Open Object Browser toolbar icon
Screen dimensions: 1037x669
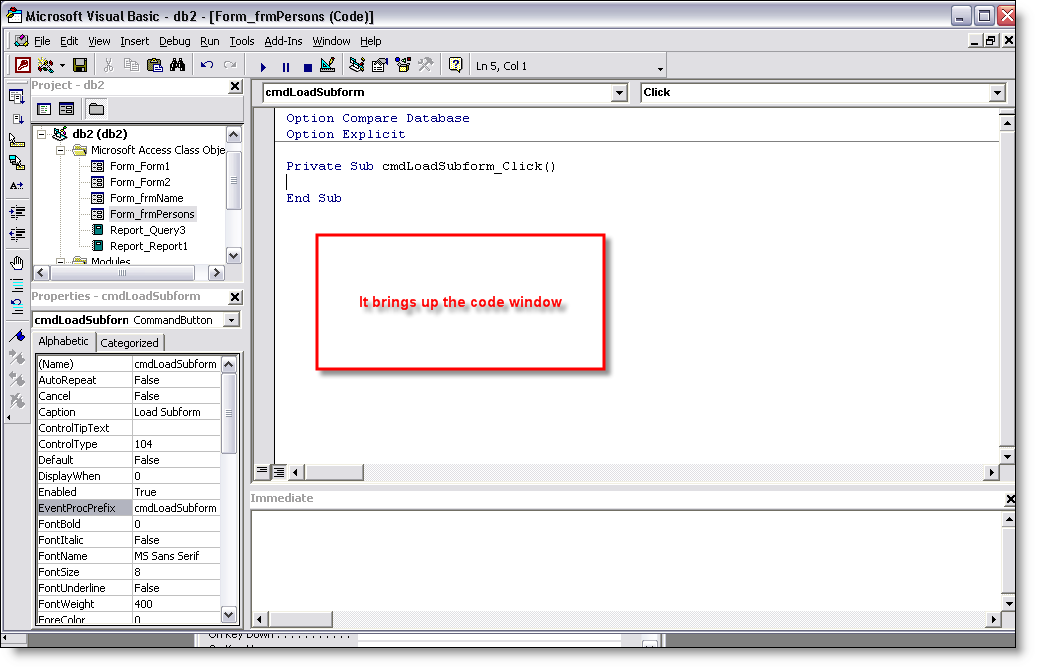[403, 65]
